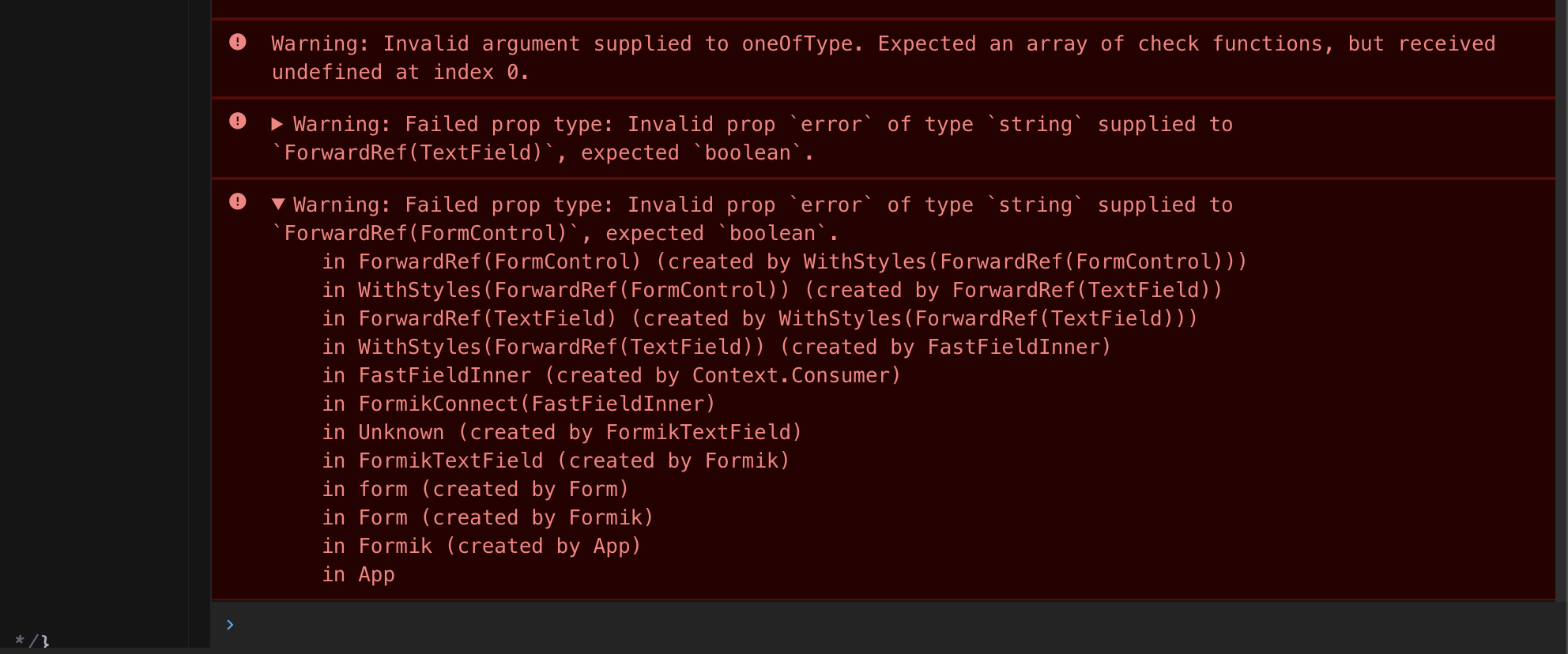Collapse the expanded FormControl warning stack trace

(279, 205)
